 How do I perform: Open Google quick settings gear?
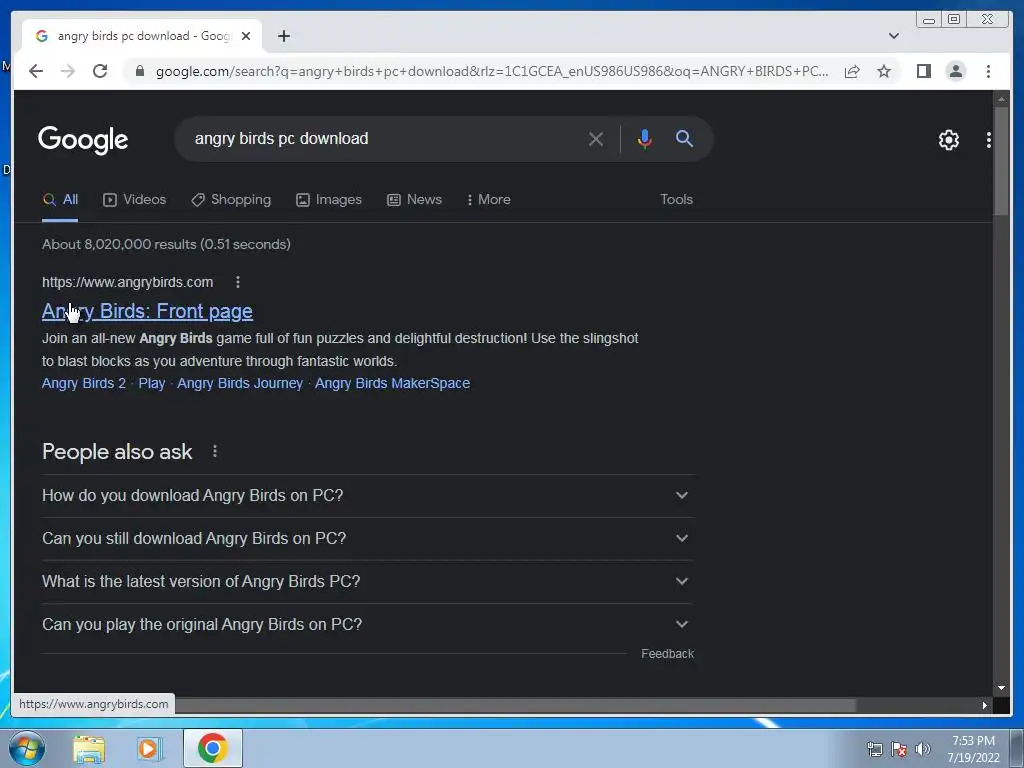point(949,140)
